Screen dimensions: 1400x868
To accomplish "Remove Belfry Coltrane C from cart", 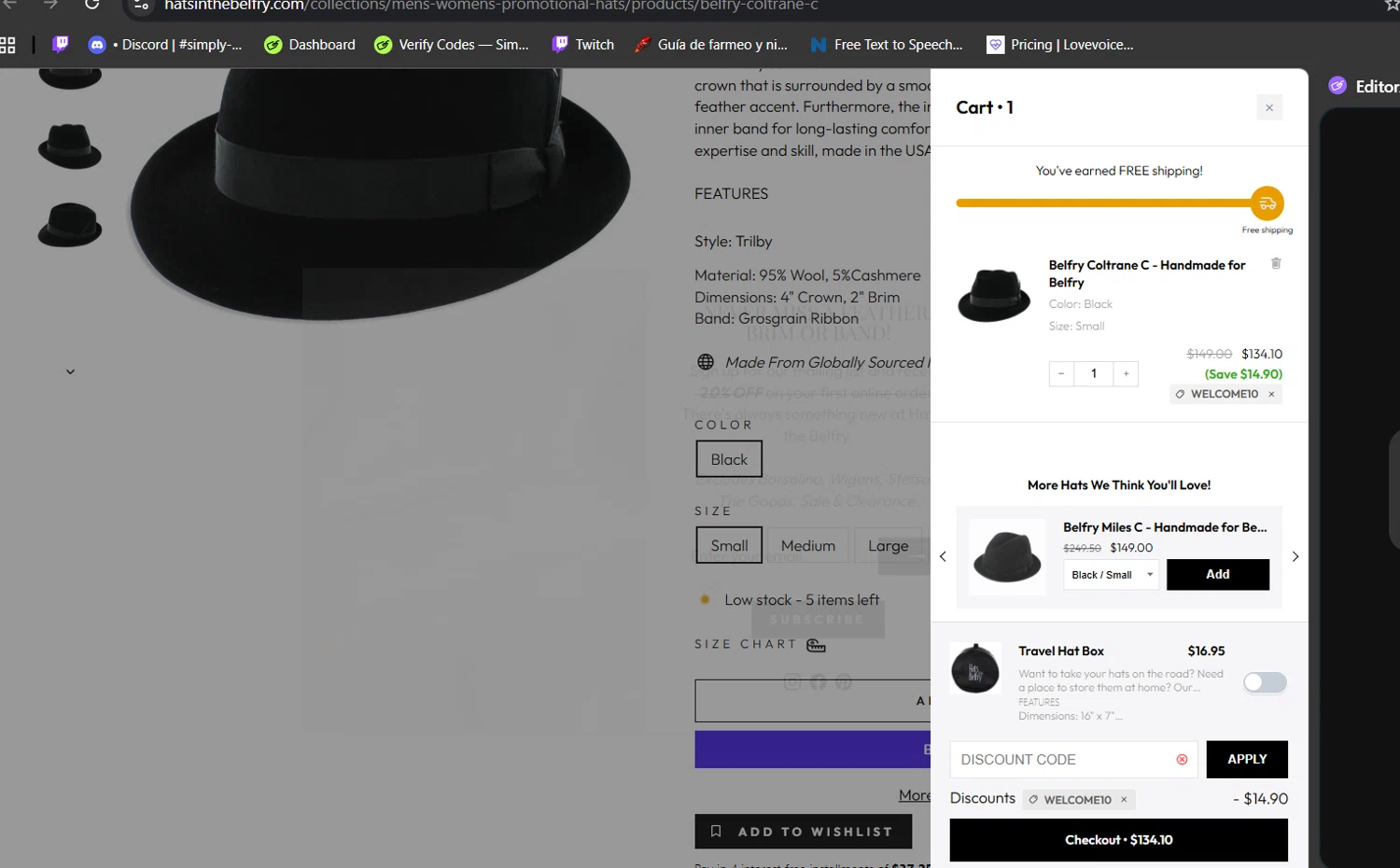I will coord(1276,263).
